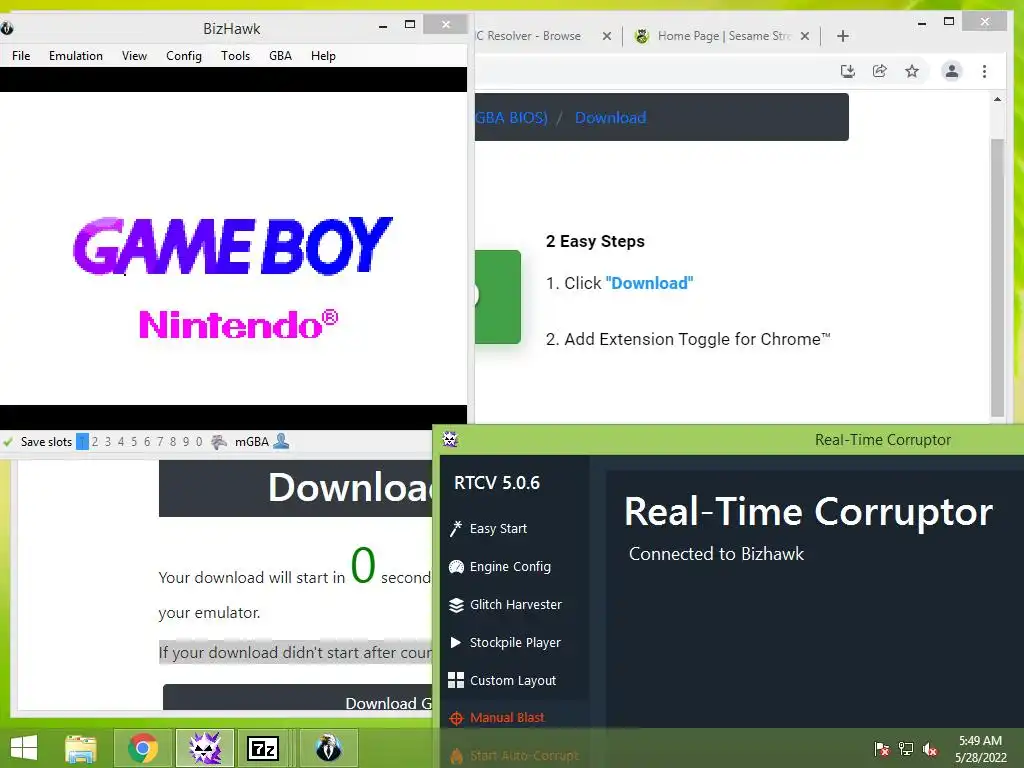Click the Download breadcrumb link

[x=611, y=118]
